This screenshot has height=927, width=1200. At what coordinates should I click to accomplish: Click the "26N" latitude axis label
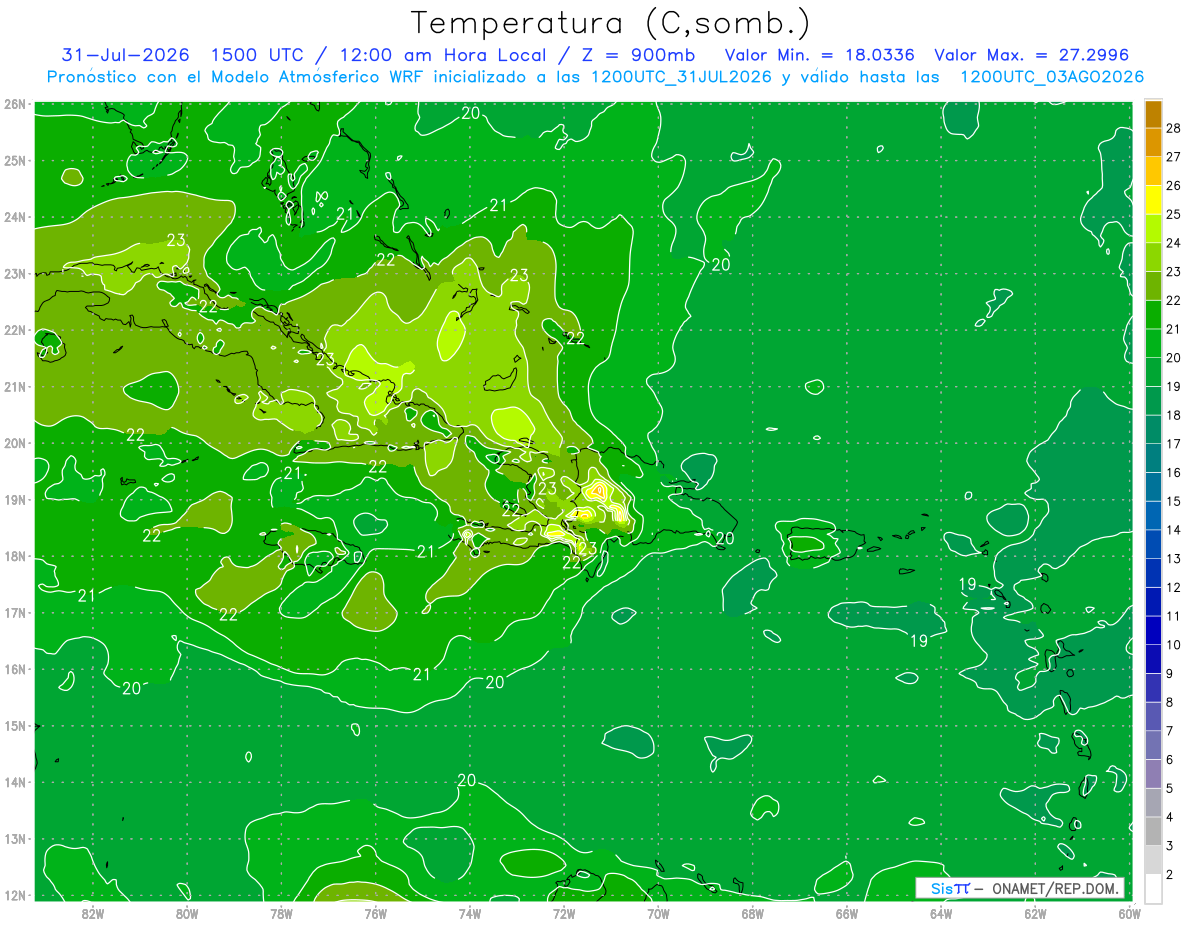(15, 104)
